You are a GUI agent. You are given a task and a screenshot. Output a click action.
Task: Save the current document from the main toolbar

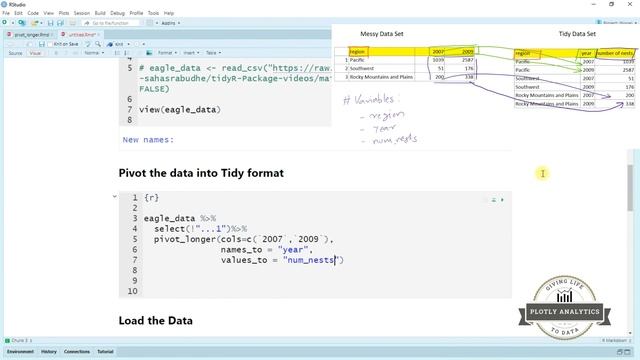tap(51, 23)
